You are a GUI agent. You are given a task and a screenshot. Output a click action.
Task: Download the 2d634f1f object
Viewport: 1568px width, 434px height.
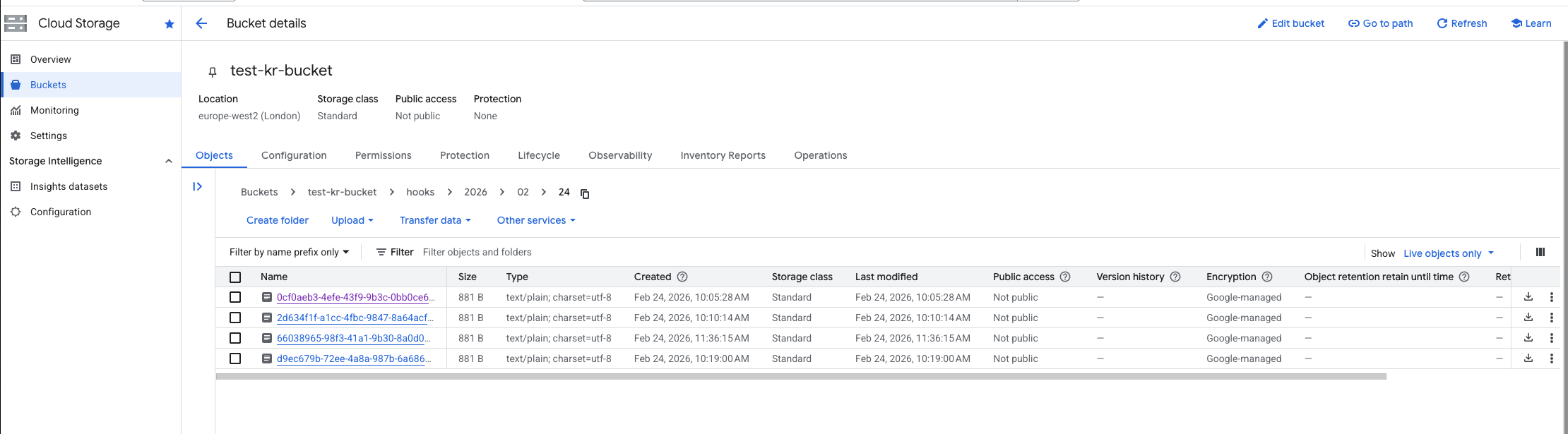click(1528, 318)
